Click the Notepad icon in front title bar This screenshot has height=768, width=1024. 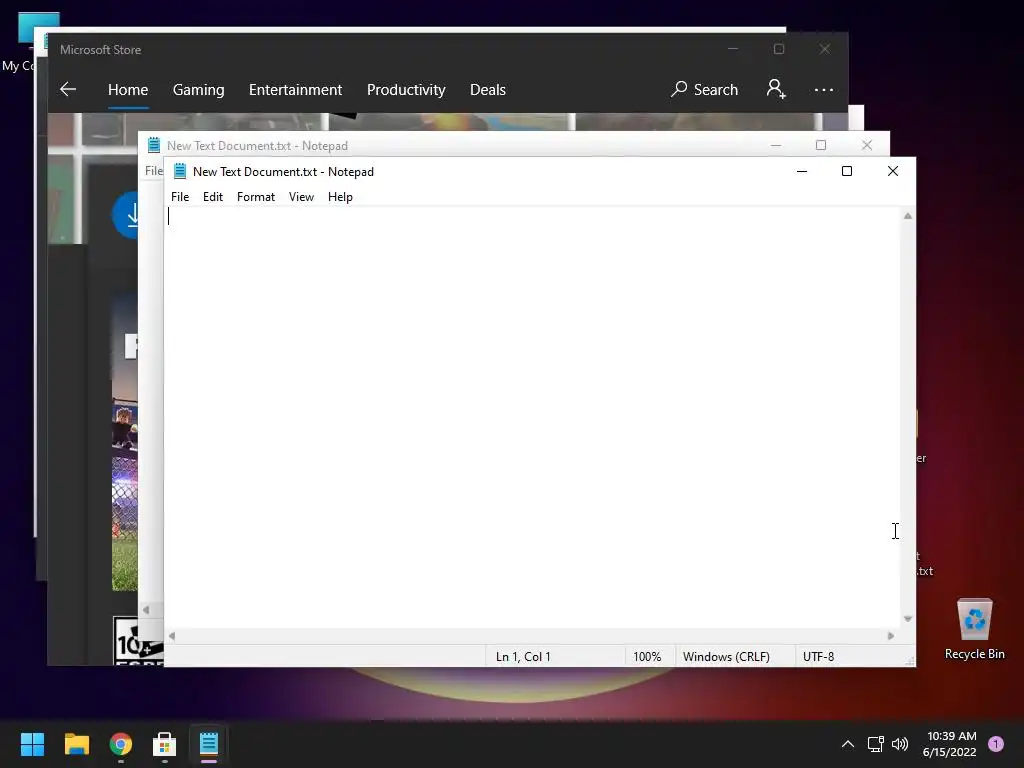click(x=180, y=171)
